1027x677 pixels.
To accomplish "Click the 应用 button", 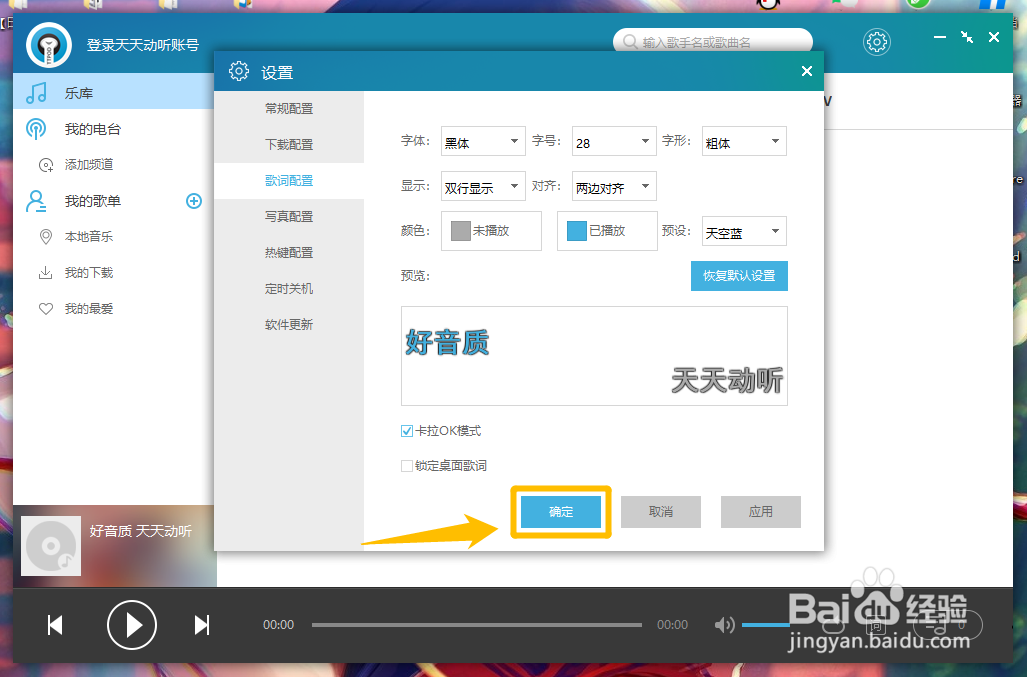I will point(760,511).
